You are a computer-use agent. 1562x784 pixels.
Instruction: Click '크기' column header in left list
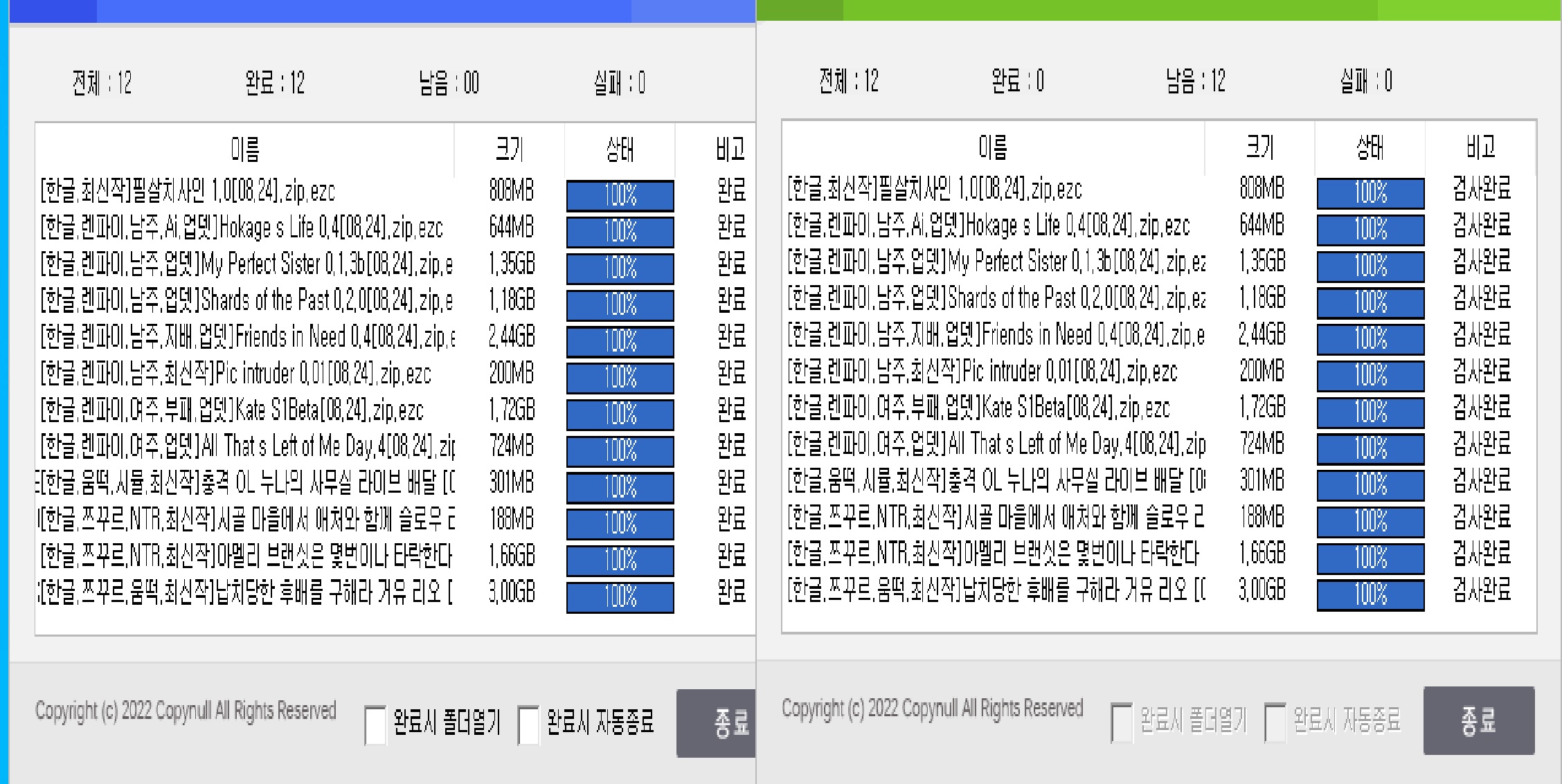510,149
